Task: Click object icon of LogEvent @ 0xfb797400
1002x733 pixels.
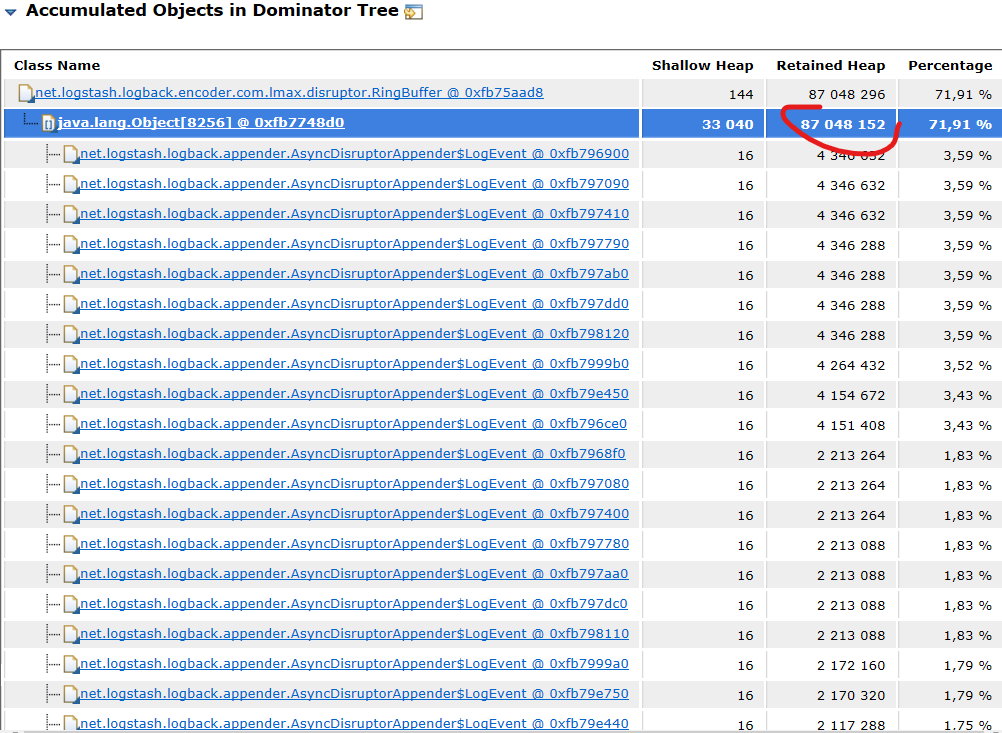Action: tap(71, 515)
